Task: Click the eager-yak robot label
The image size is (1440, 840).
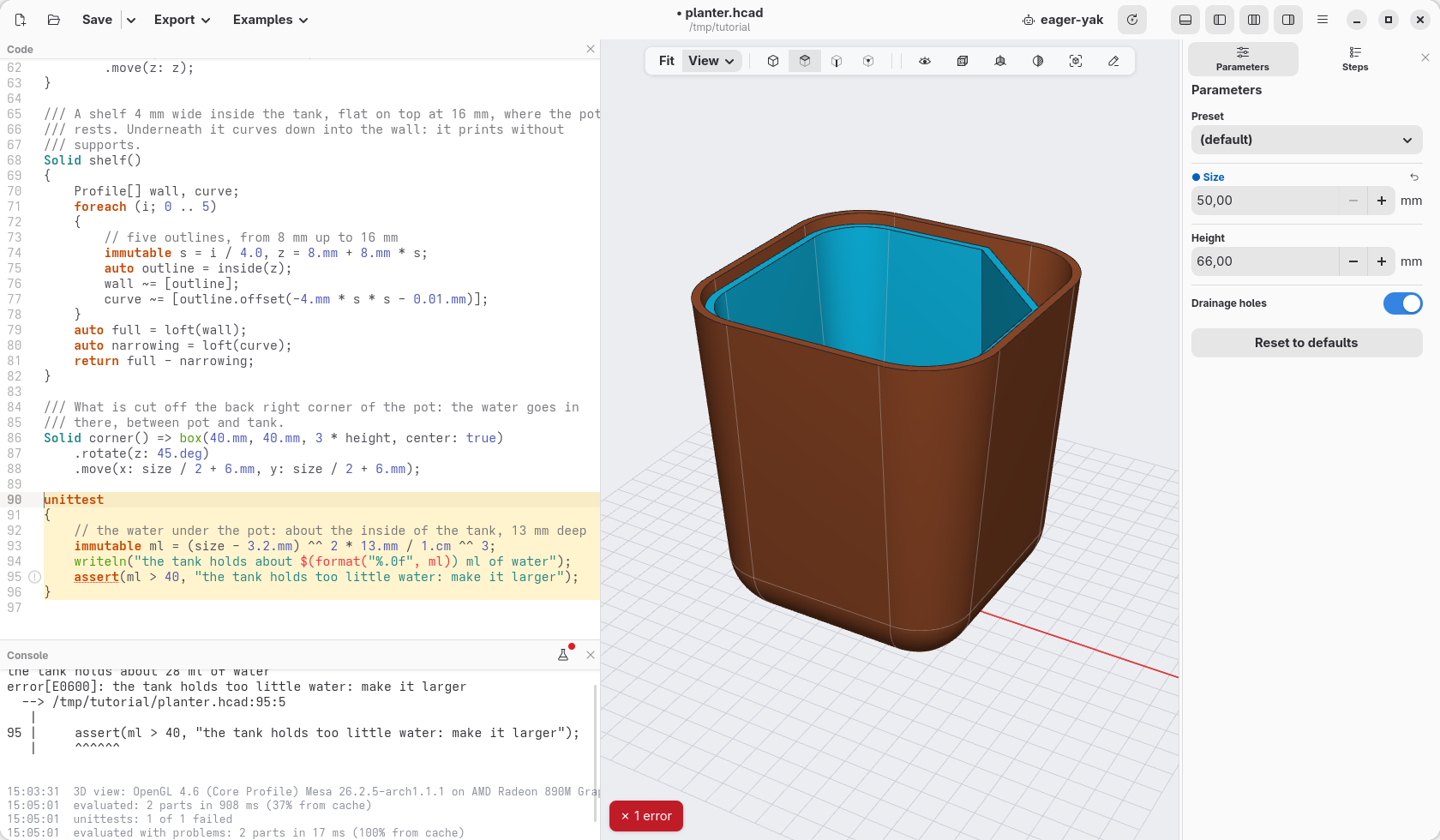Action: point(1063,20)
